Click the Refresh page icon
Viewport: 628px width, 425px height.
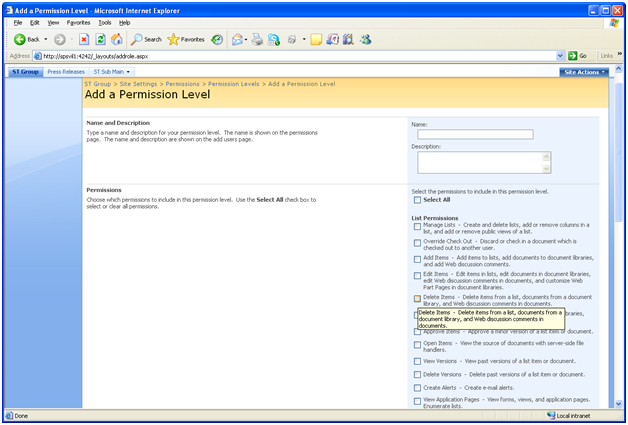[101, 39]
